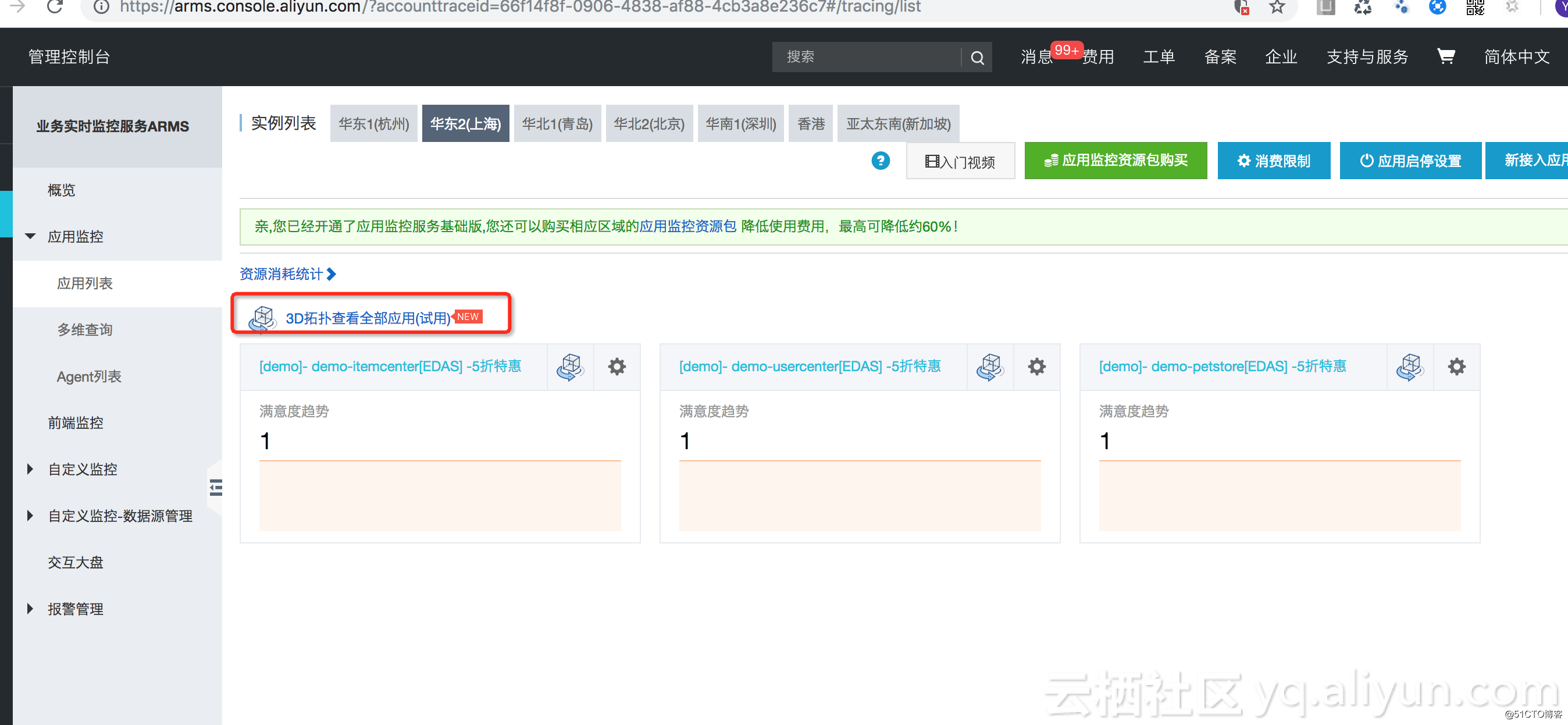Expand the 报警管理 menu
Viewport: 1568px width, 725px height.
click(30, 609)
